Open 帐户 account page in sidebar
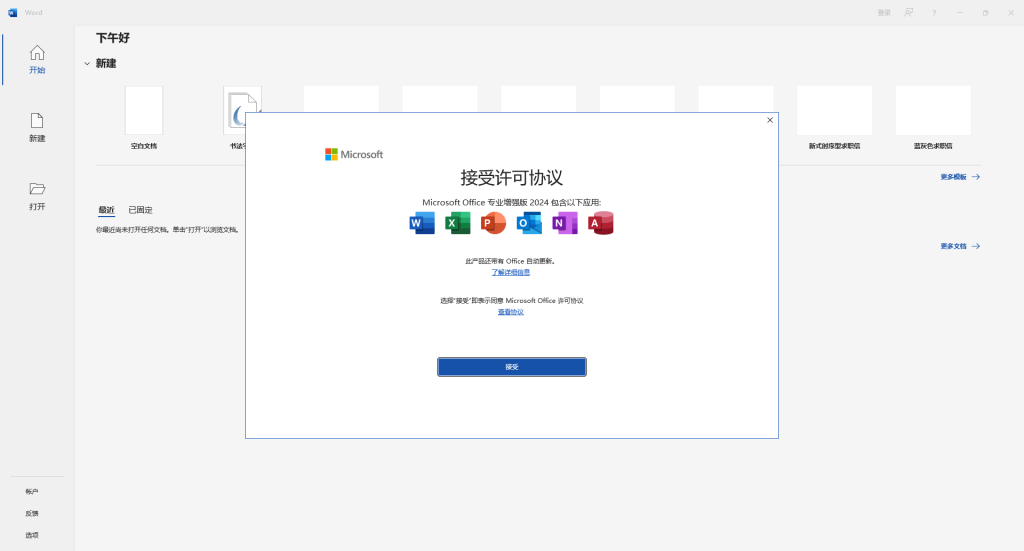The image size is (1024, 551). [32, 492]
